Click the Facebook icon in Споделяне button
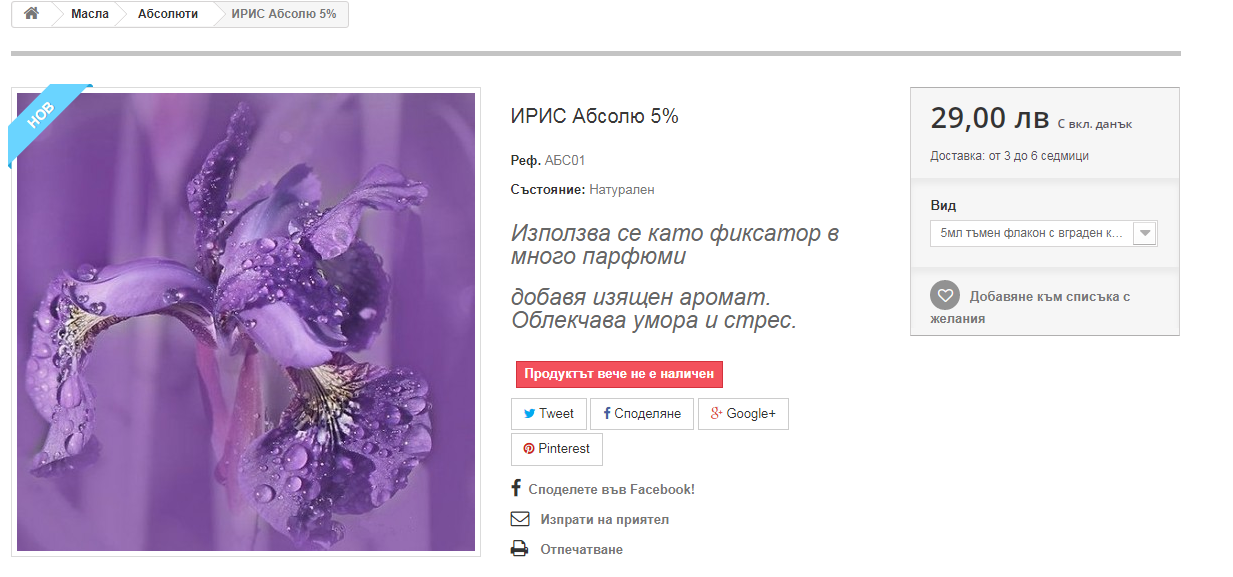Image resolution: width=1233 pixels, height=577 pixels. pyautogui.click(x=607, y=414)
